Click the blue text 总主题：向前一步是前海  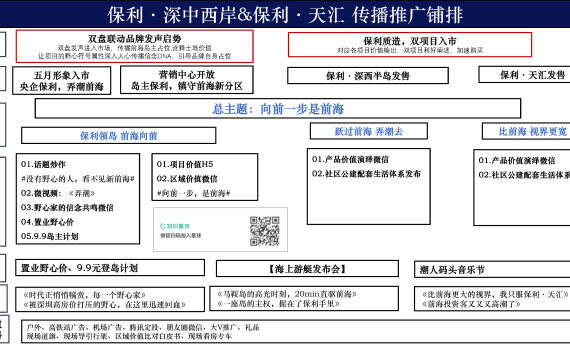point(278,109)
